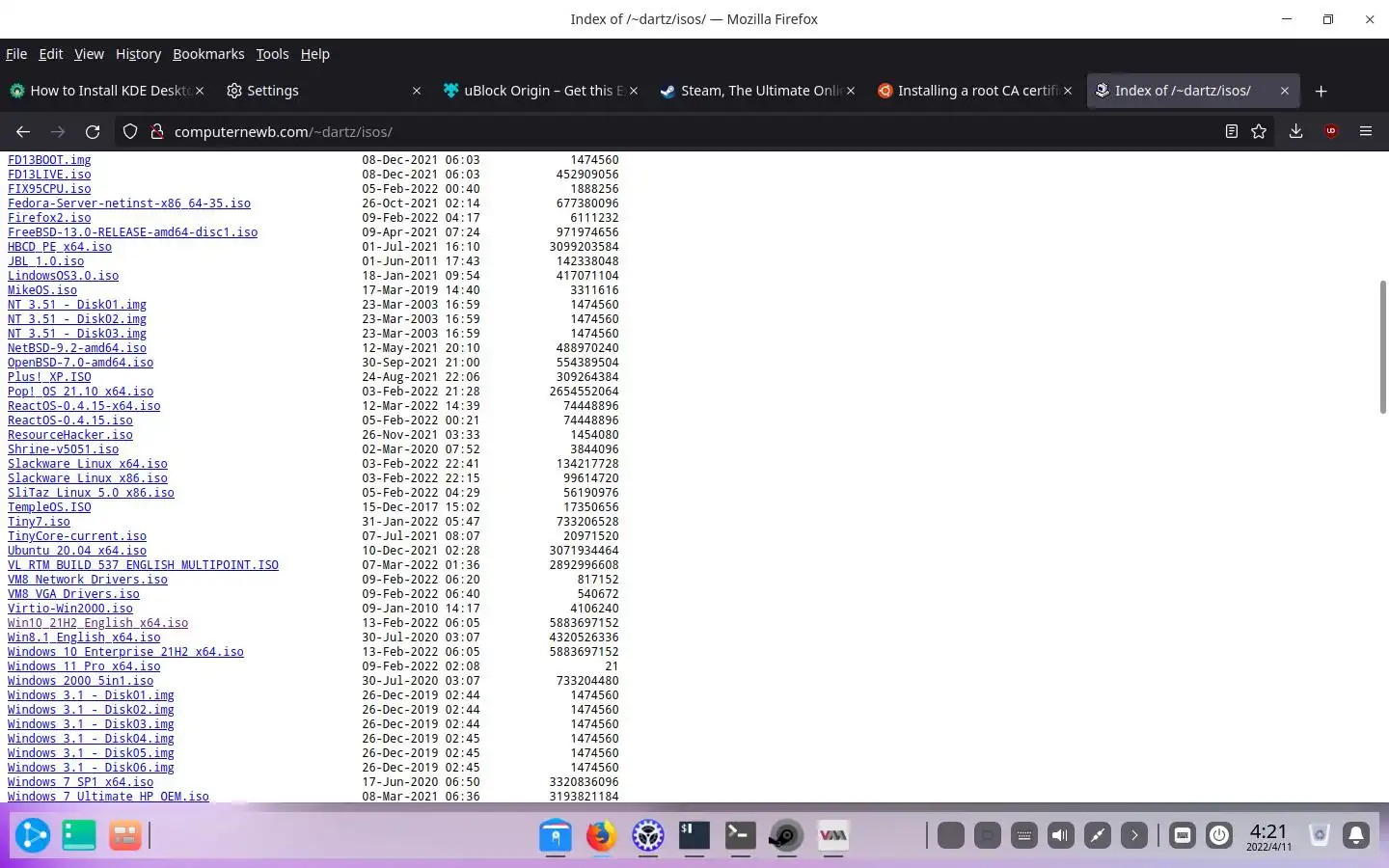
Task: Close the uBlock Origin tab
Action: (x=634, y=91)
